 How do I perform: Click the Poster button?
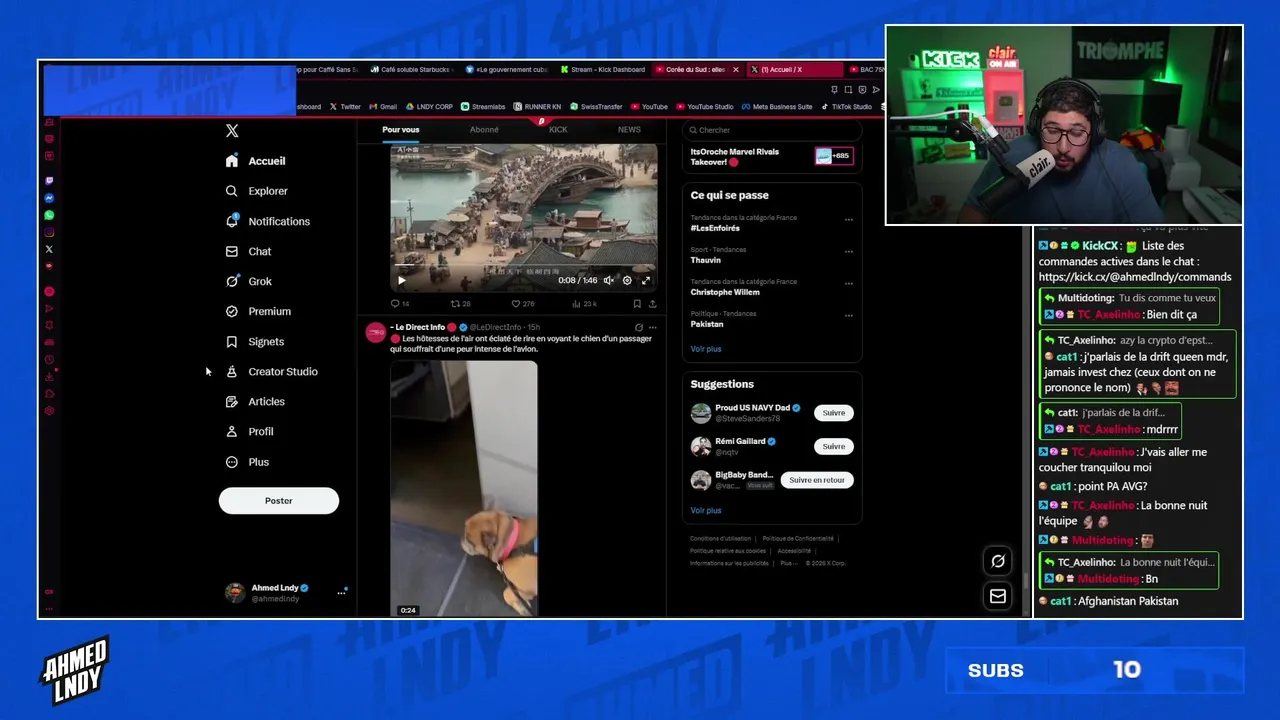pyautogui.click(x=279, y=501)
